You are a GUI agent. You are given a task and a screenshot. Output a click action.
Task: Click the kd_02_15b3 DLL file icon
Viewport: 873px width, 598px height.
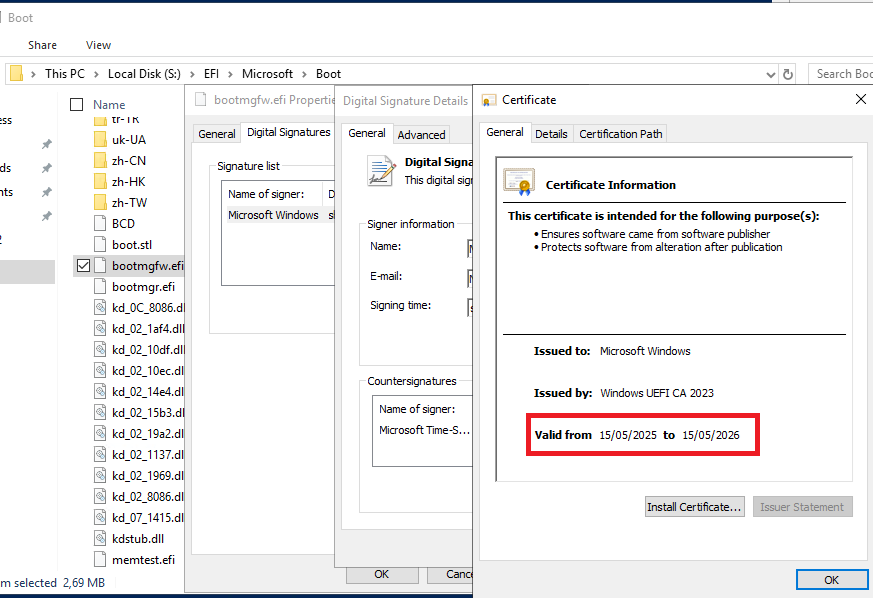pyautogui.click(x=100, y=413)
